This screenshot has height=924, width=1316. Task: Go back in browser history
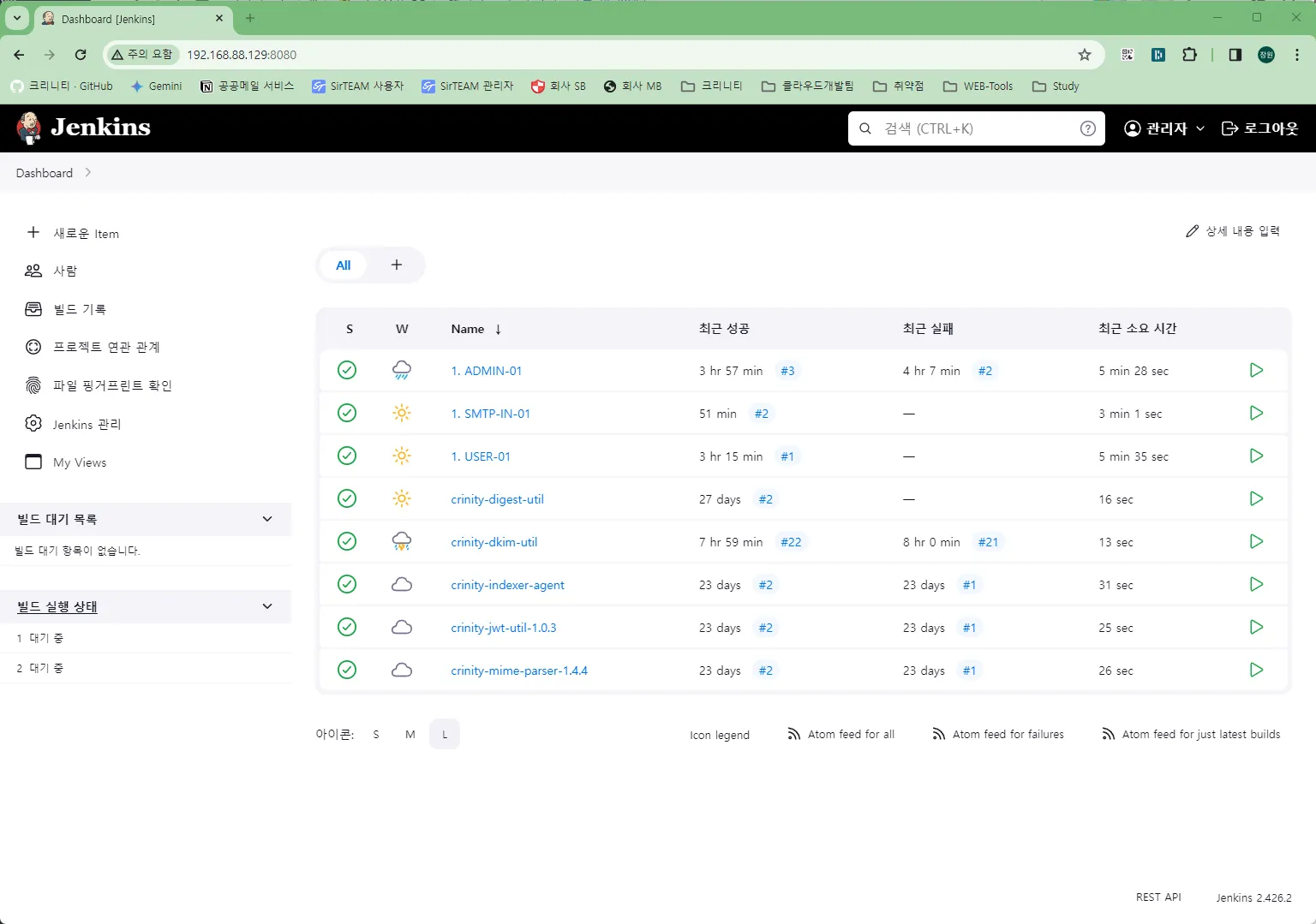(20, 55)
